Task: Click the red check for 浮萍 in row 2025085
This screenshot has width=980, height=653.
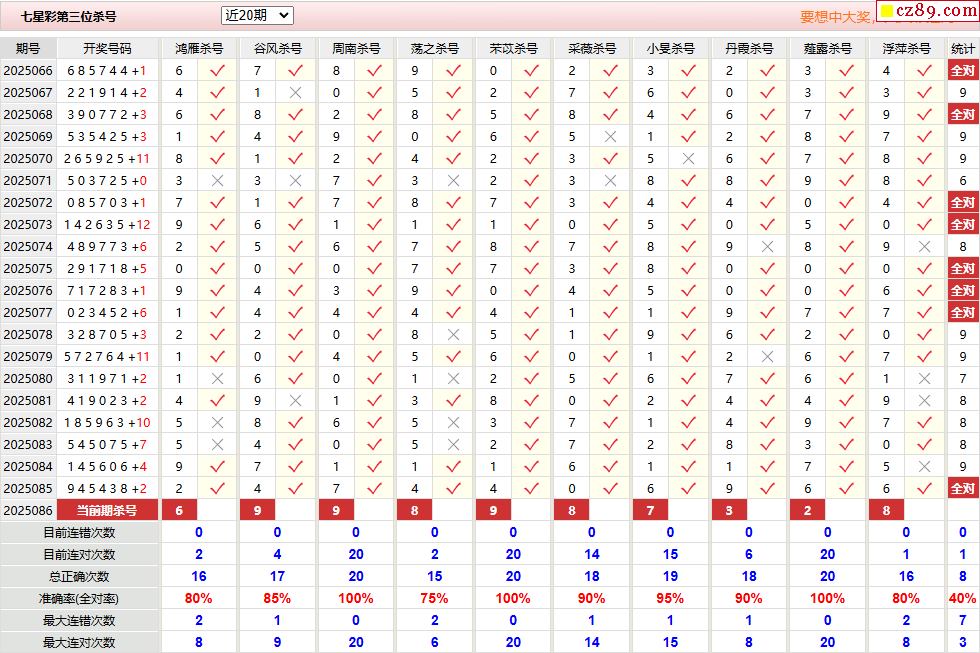Action: (x=924, y=489)
